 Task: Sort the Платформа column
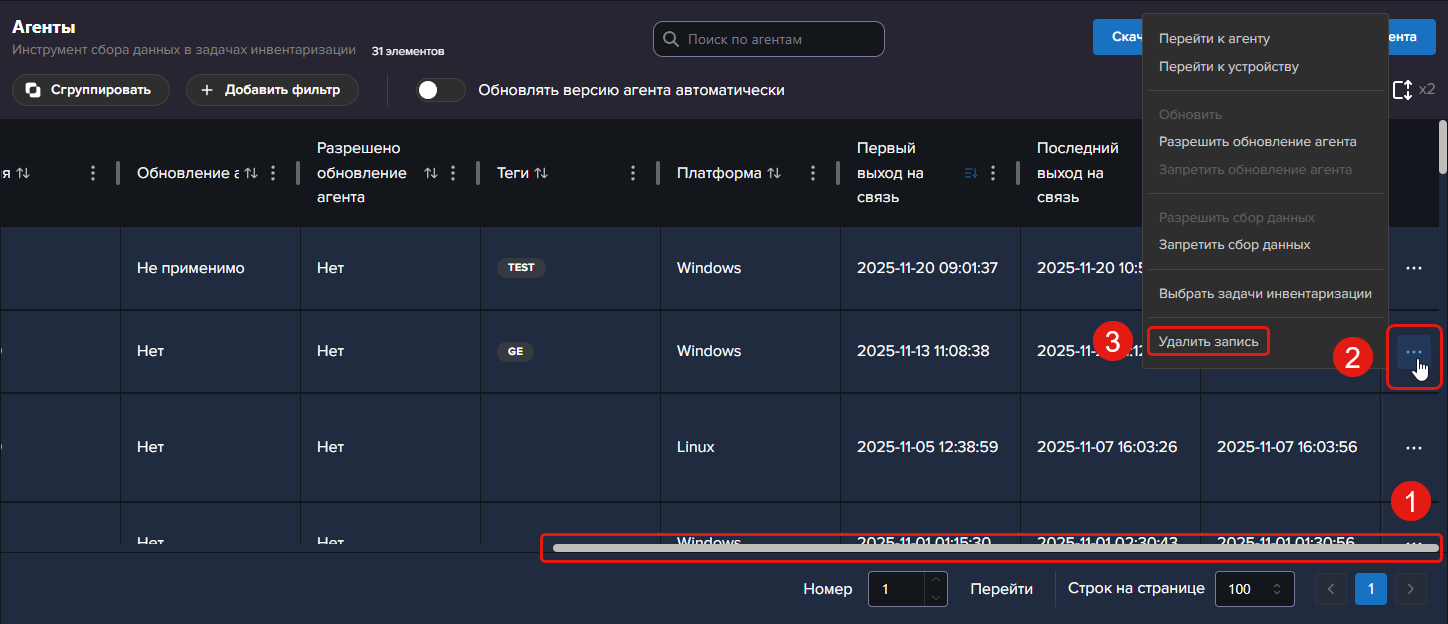click(774, 173)
